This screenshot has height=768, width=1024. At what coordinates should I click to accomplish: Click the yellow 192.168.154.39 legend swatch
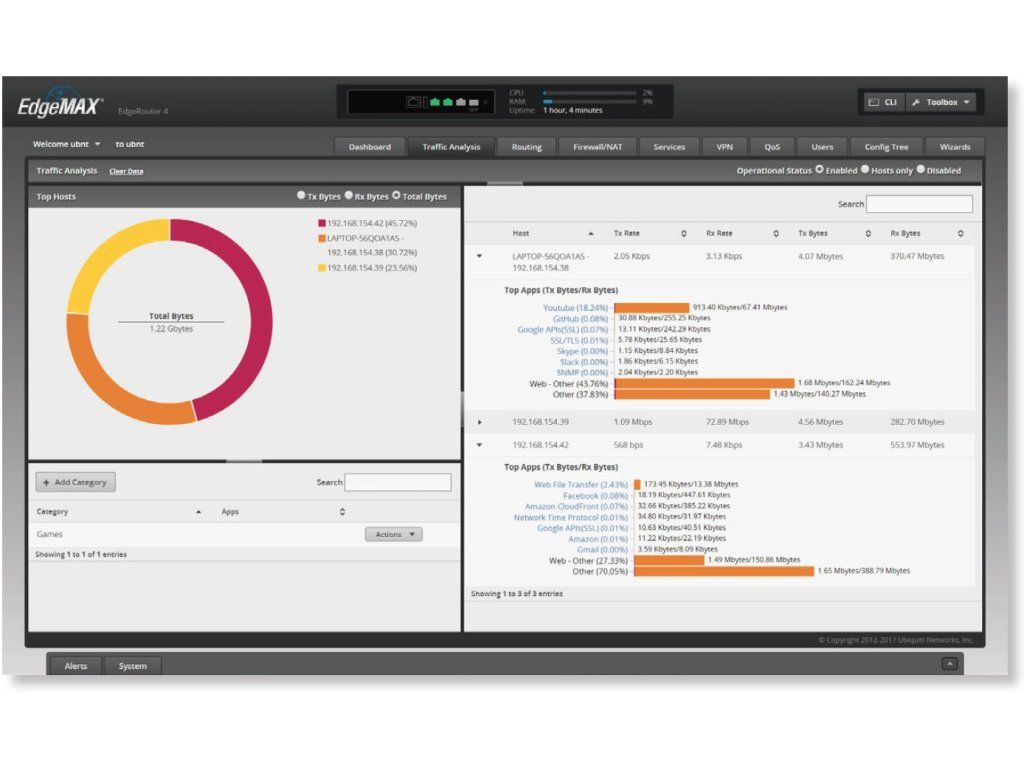(x=322, y=268)
